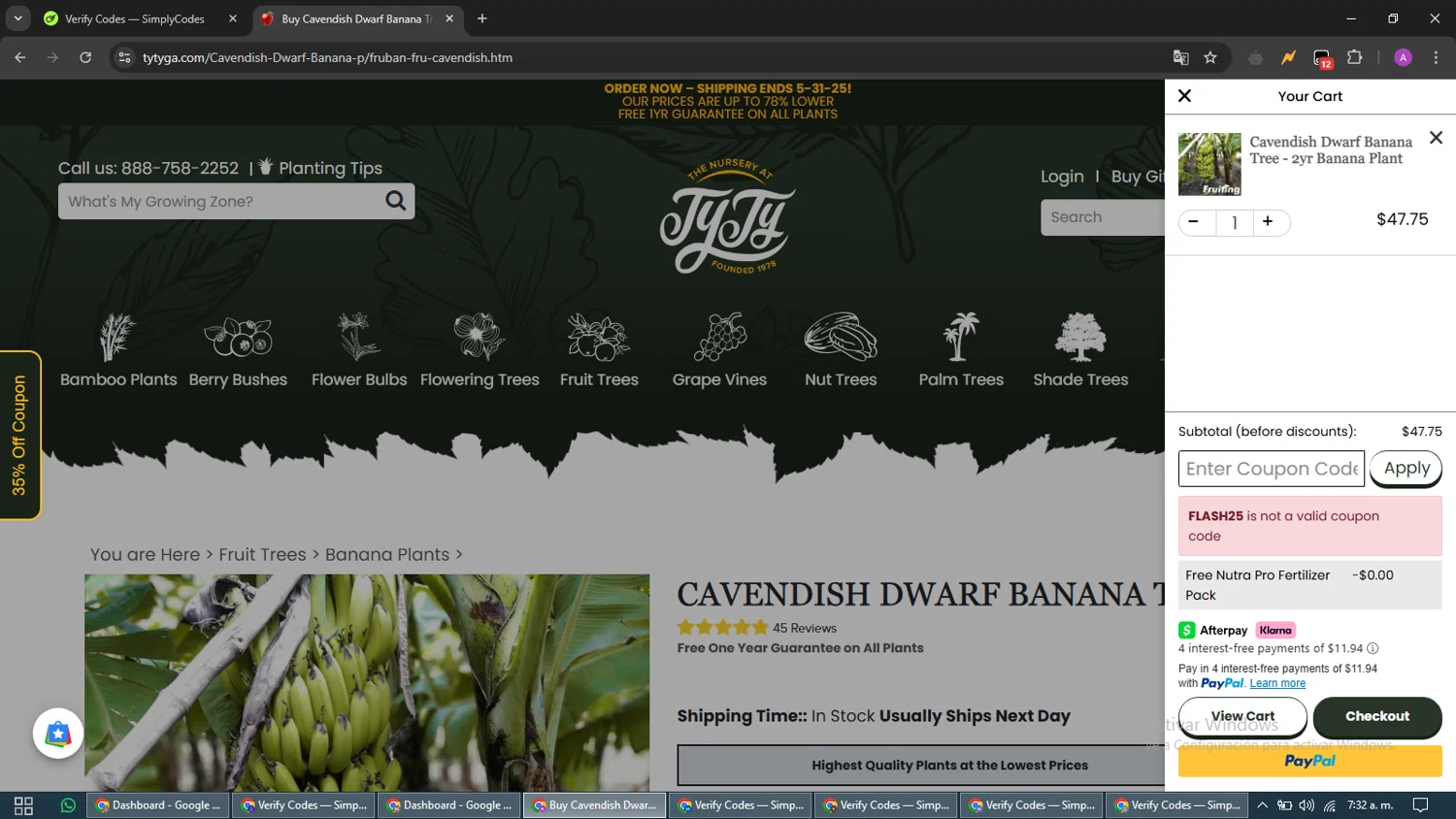Open the Google Translate icon in address bar

coord(1180,57)
